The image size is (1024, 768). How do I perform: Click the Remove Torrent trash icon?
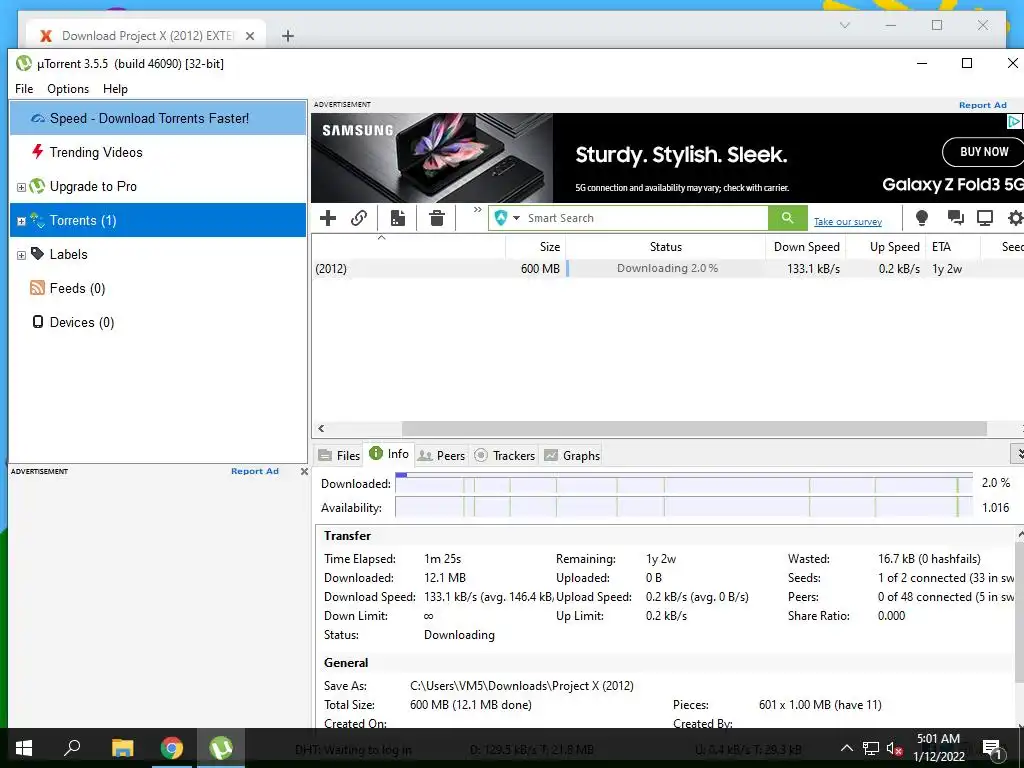tap(437, 218)
